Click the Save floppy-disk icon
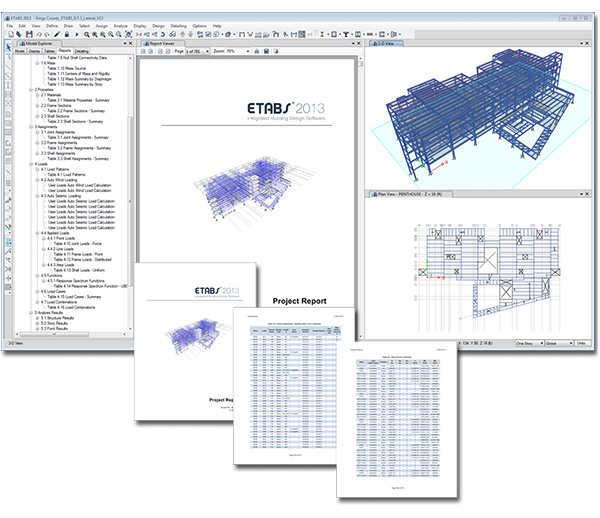The width and height of the screenshot is (600, 518). pyautogui.click(x=29, y=34)
